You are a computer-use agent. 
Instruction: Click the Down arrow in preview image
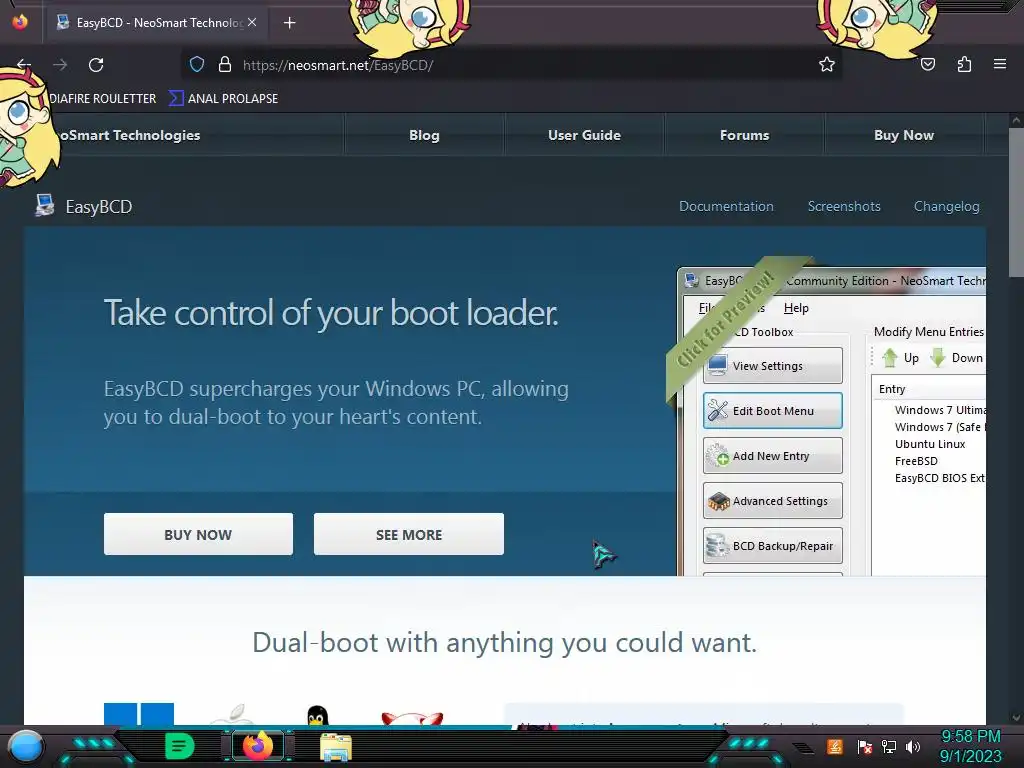coord(956,358)
